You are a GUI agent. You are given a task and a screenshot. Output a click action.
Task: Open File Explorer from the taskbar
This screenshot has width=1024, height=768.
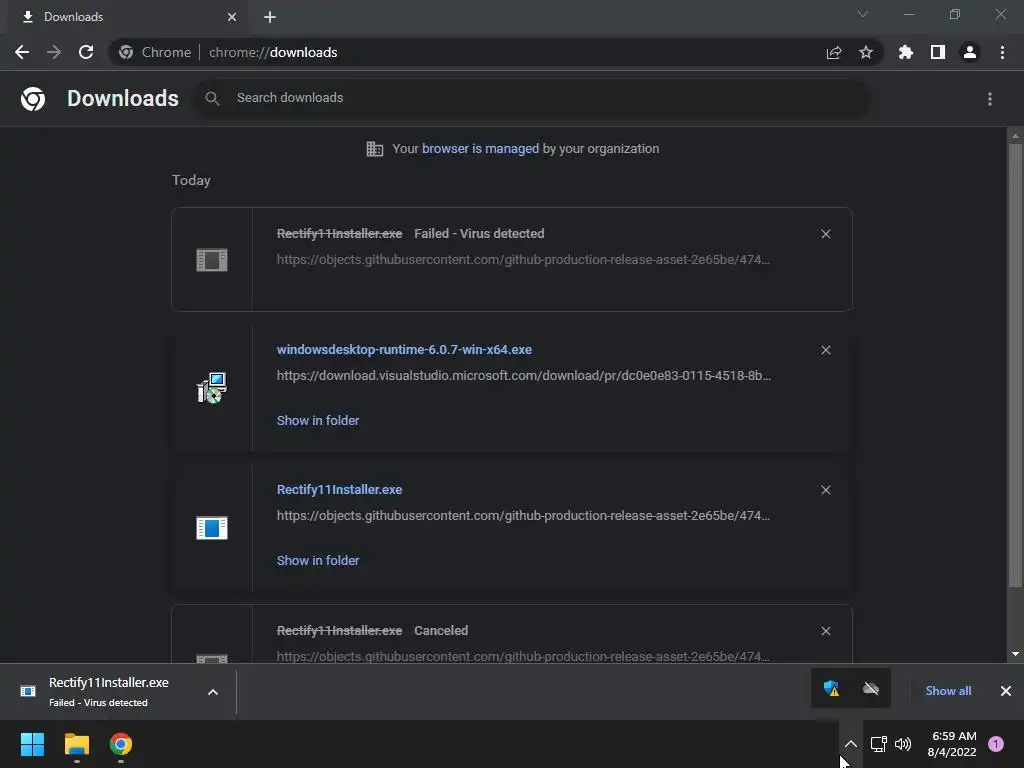click(x=76, y=744)
